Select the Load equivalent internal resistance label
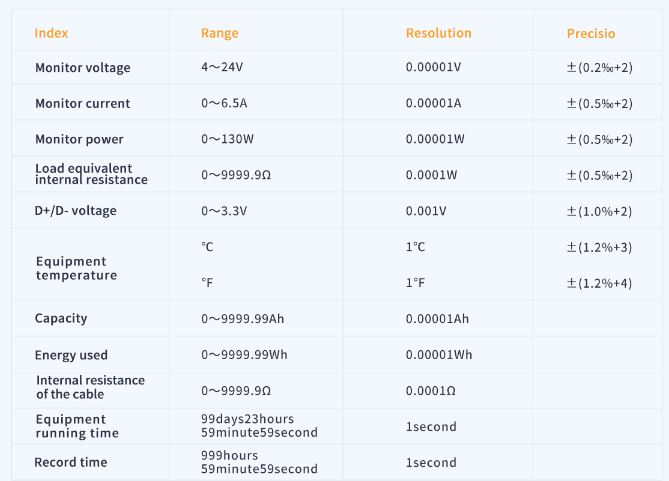669x481 pixels. click(91, 174)
